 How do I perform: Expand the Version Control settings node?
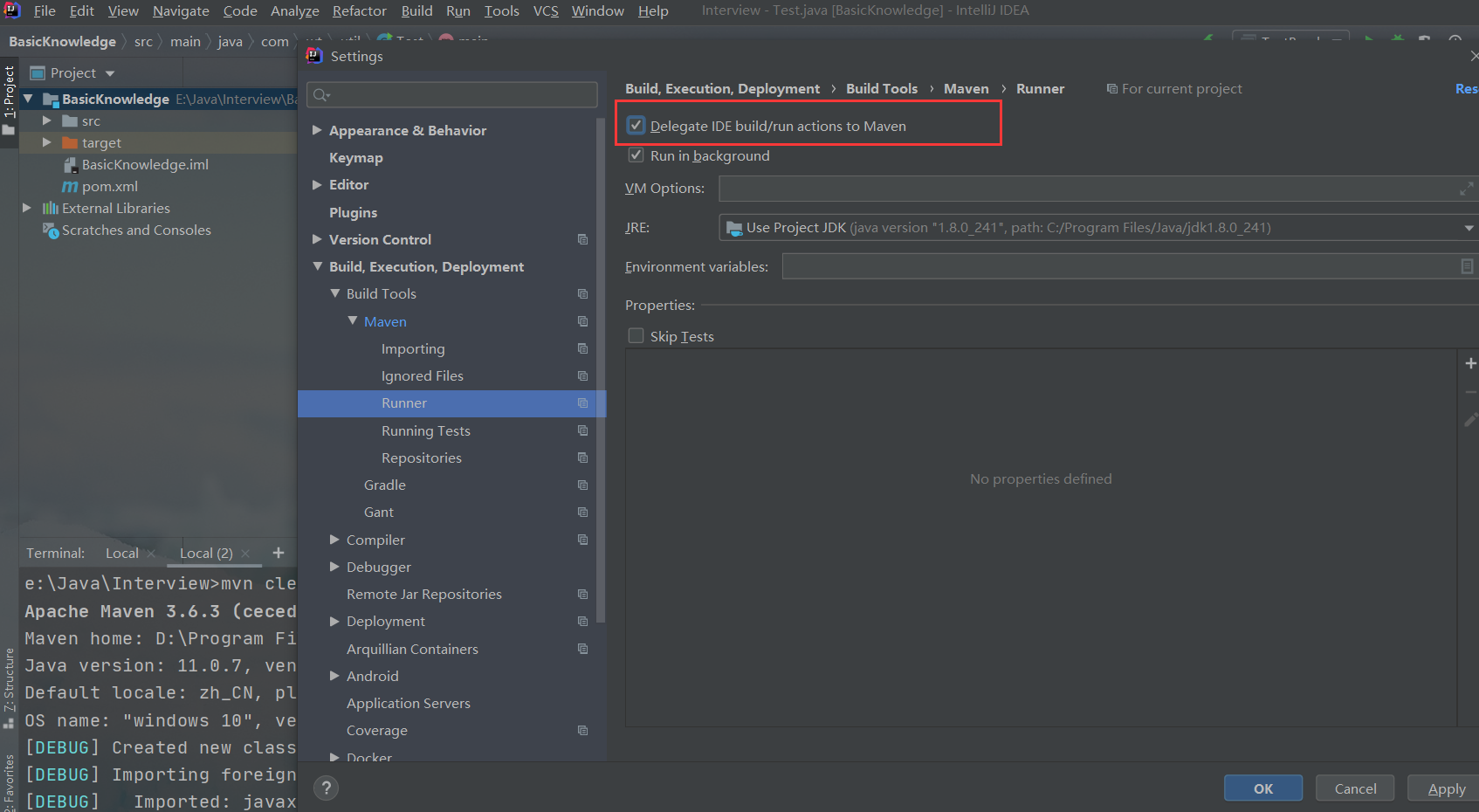[x=317, y=239]
